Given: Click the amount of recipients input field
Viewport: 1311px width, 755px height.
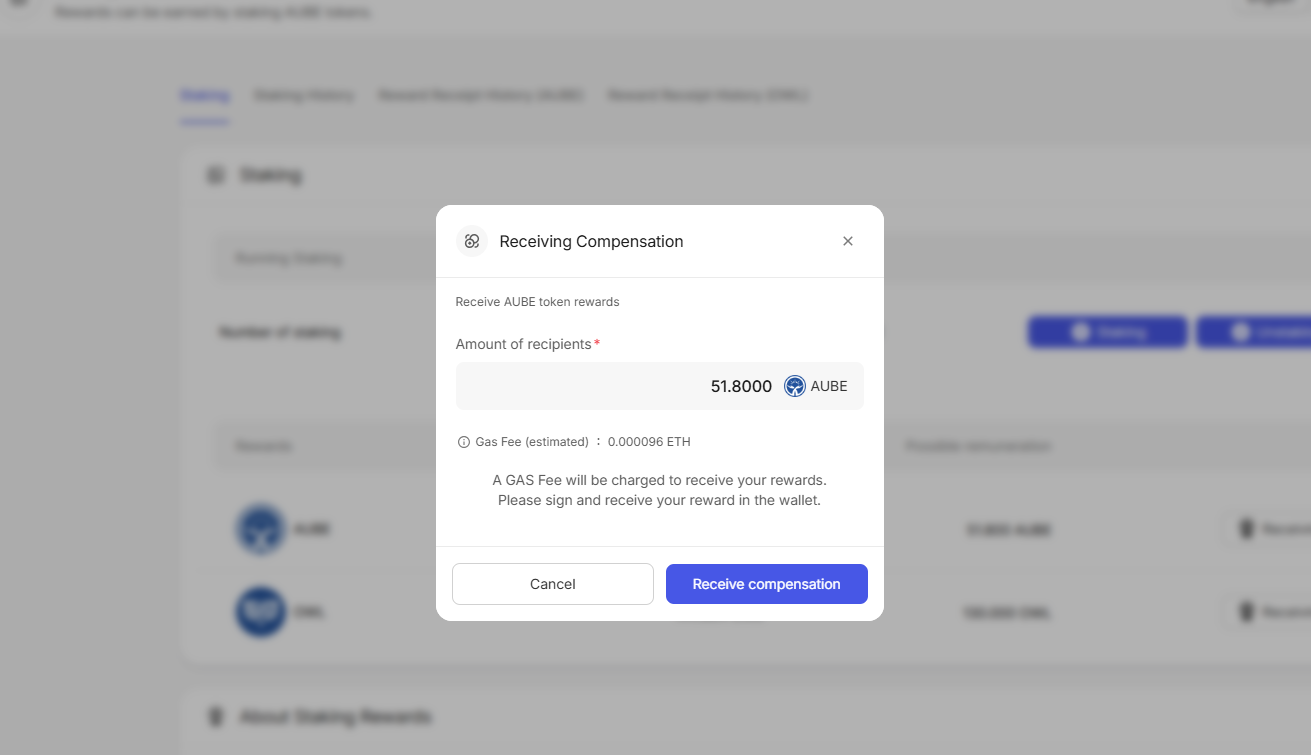Looking at the screenshot, I should 615,386.
